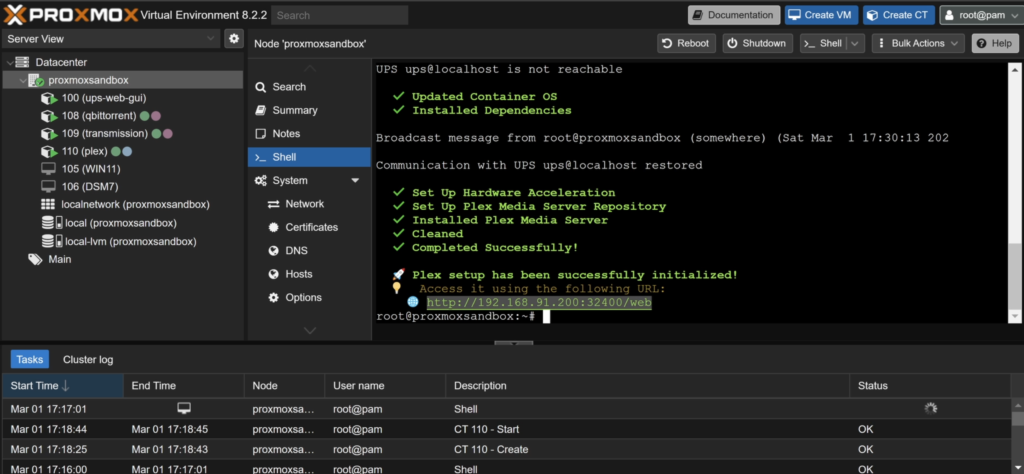Collapse the System menu section

click(x=355, y=180)
